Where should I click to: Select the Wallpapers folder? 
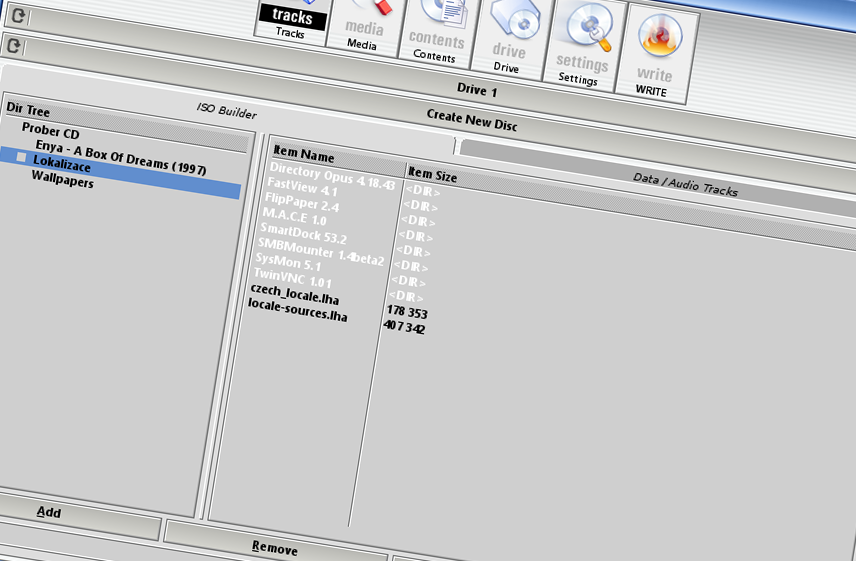(62, 179)
